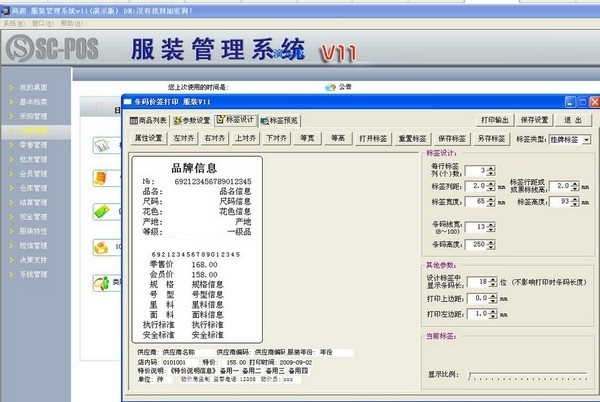This screenshot has width=600, height=402.
Task: Click the SC-POS logo in the banner
Action: click(52, 49)
